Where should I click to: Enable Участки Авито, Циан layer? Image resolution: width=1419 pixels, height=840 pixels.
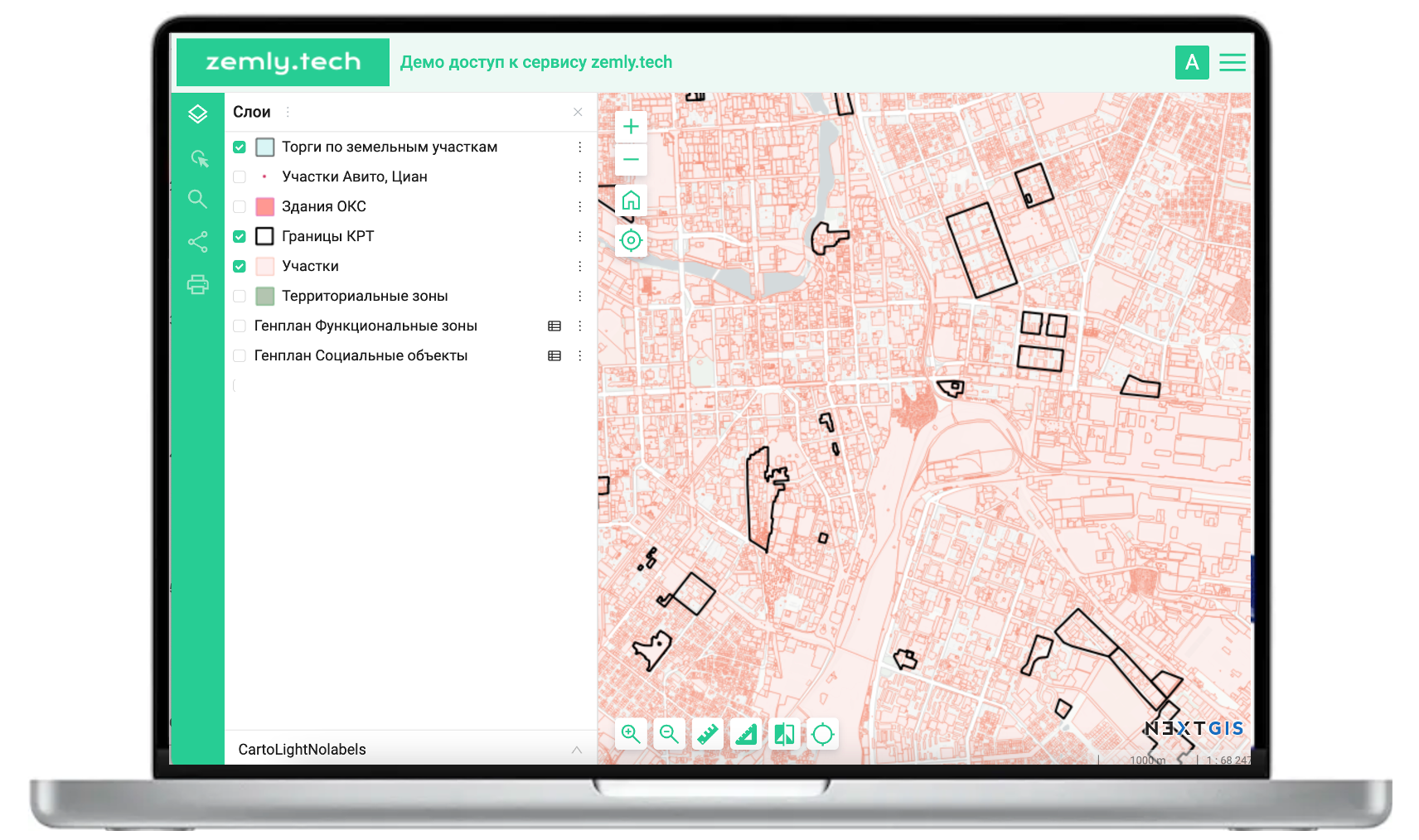point(240,177)
